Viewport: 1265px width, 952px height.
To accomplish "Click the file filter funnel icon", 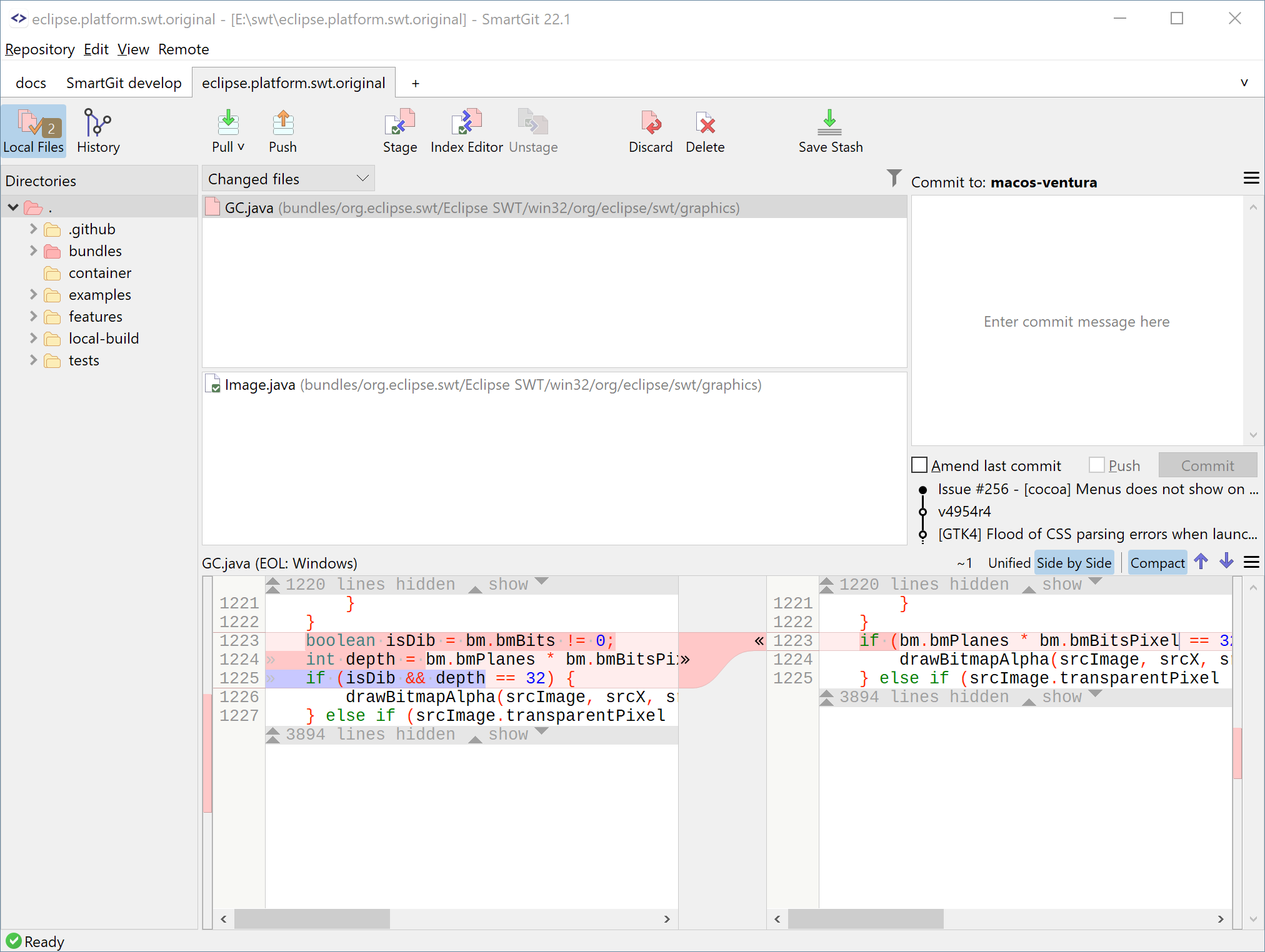I will [x=894, y=178].
